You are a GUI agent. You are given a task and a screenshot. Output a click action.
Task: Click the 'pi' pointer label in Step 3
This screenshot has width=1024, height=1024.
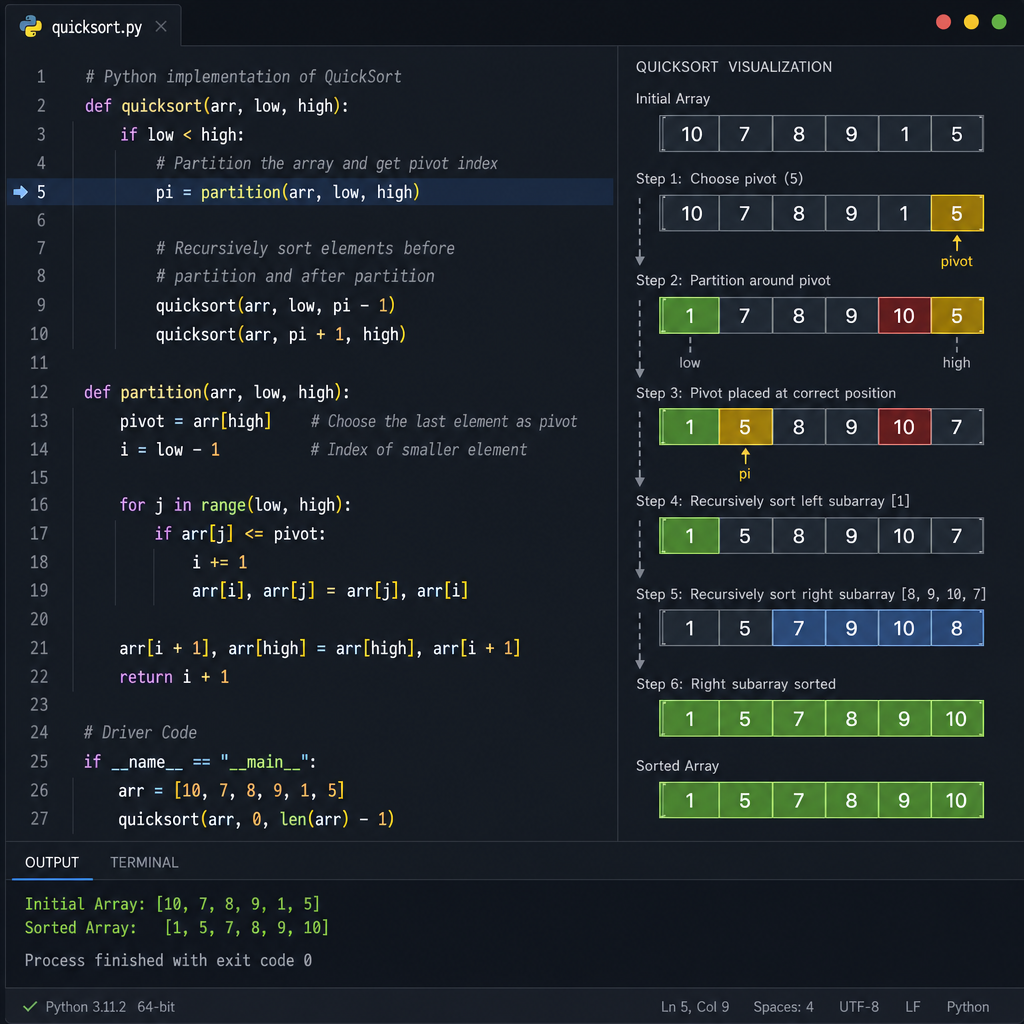click(x=745, y=474)
